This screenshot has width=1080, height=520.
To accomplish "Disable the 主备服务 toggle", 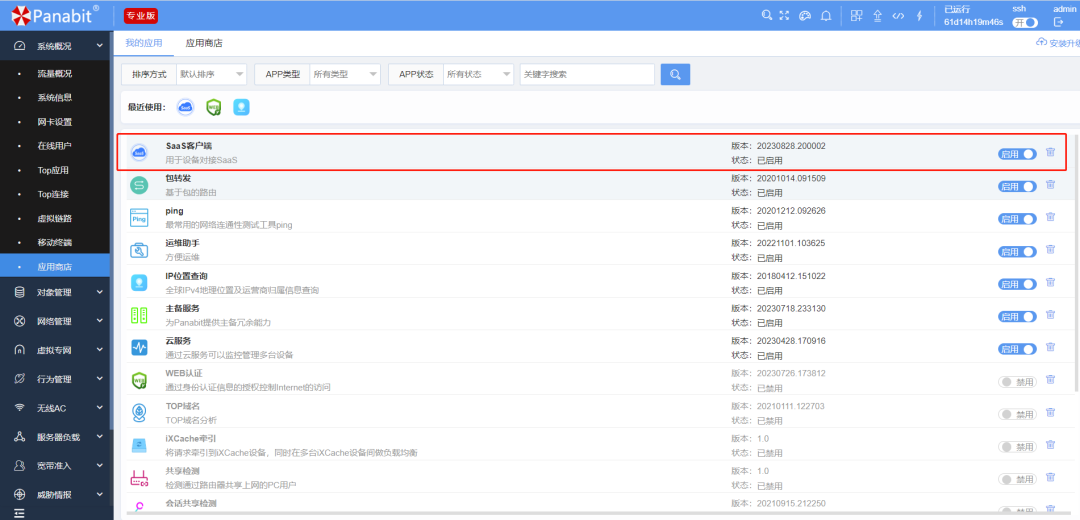I will pyautogui.click(x=1017, y=316).
